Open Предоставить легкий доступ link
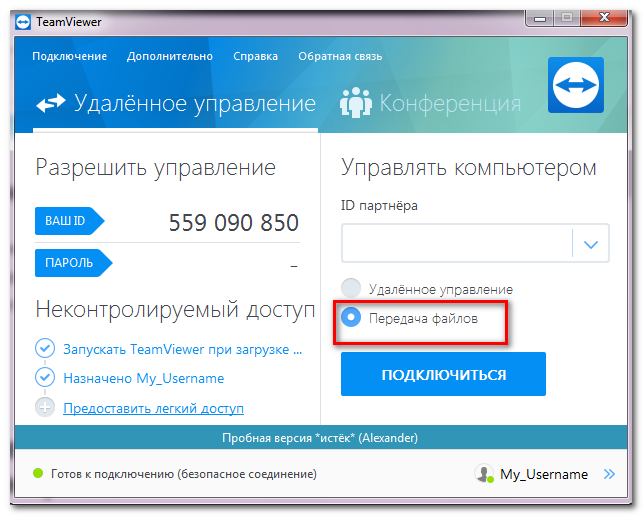Screen dimensions: 643x516 coord(153,409)
